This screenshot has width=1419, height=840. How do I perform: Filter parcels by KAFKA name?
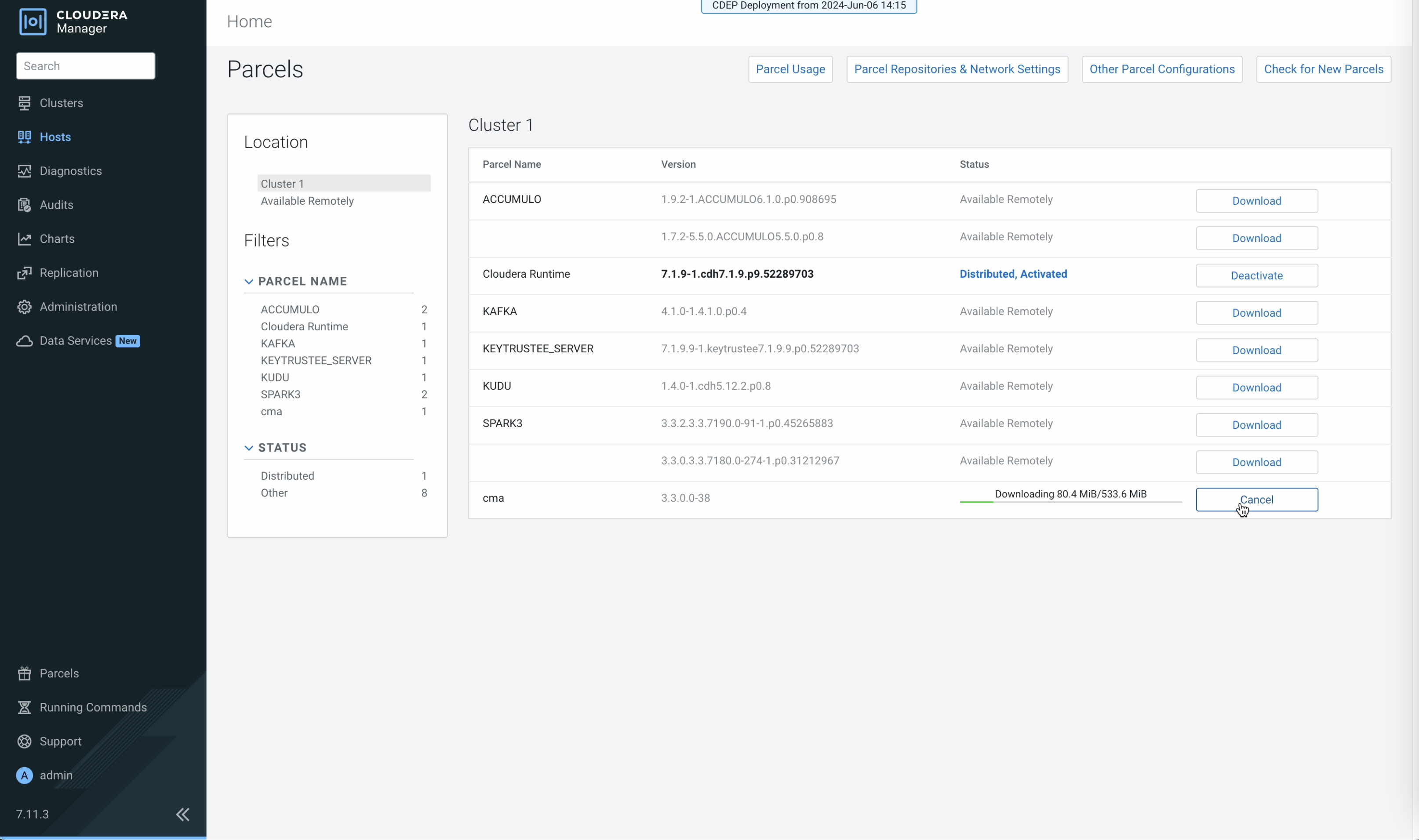tap(278, 344)
